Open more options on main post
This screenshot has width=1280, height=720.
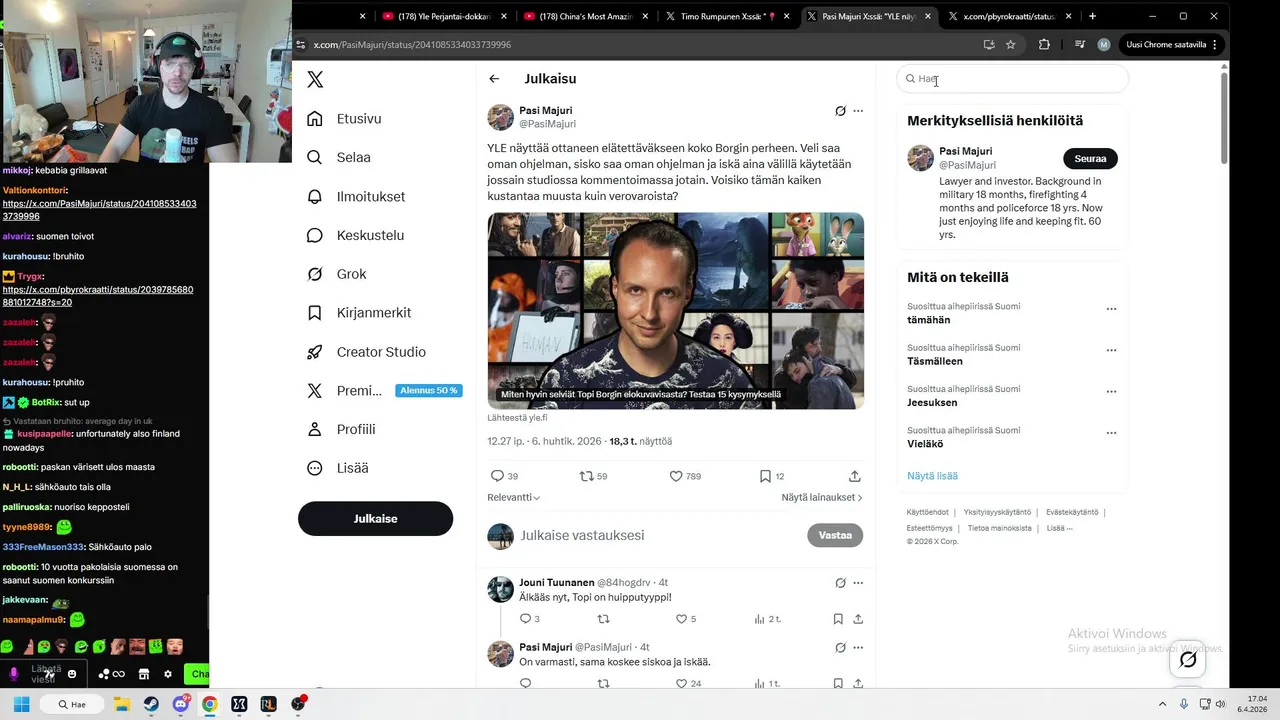click(858, 111)
